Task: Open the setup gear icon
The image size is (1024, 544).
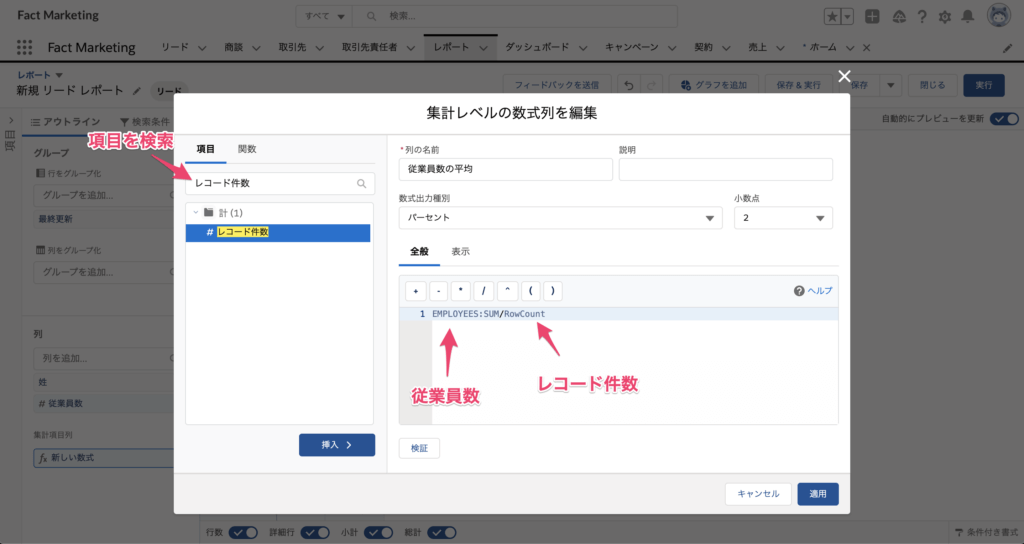Action: click(x=944, y=17)
